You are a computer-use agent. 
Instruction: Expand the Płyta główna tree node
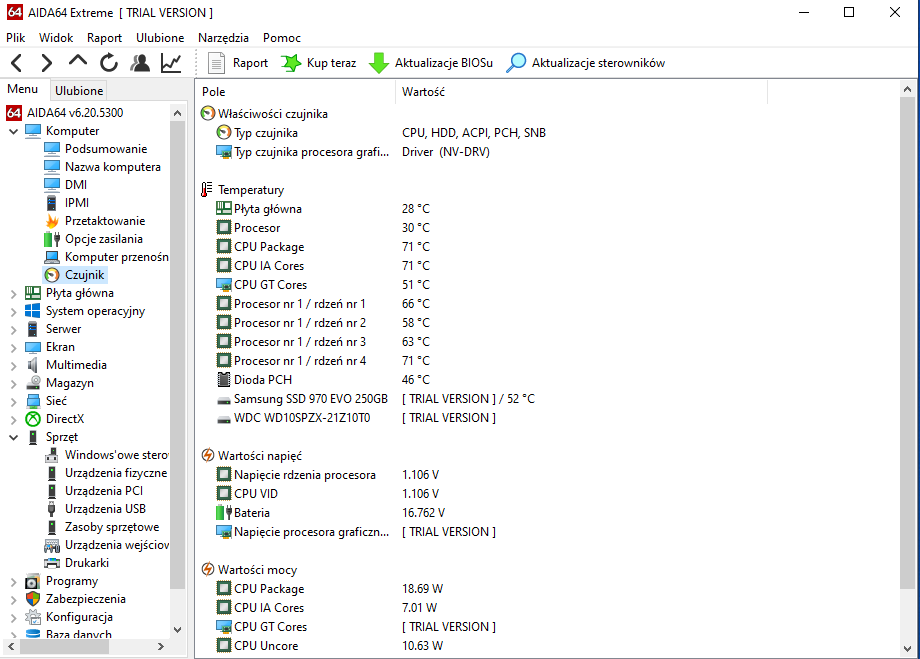coord(13,293)
